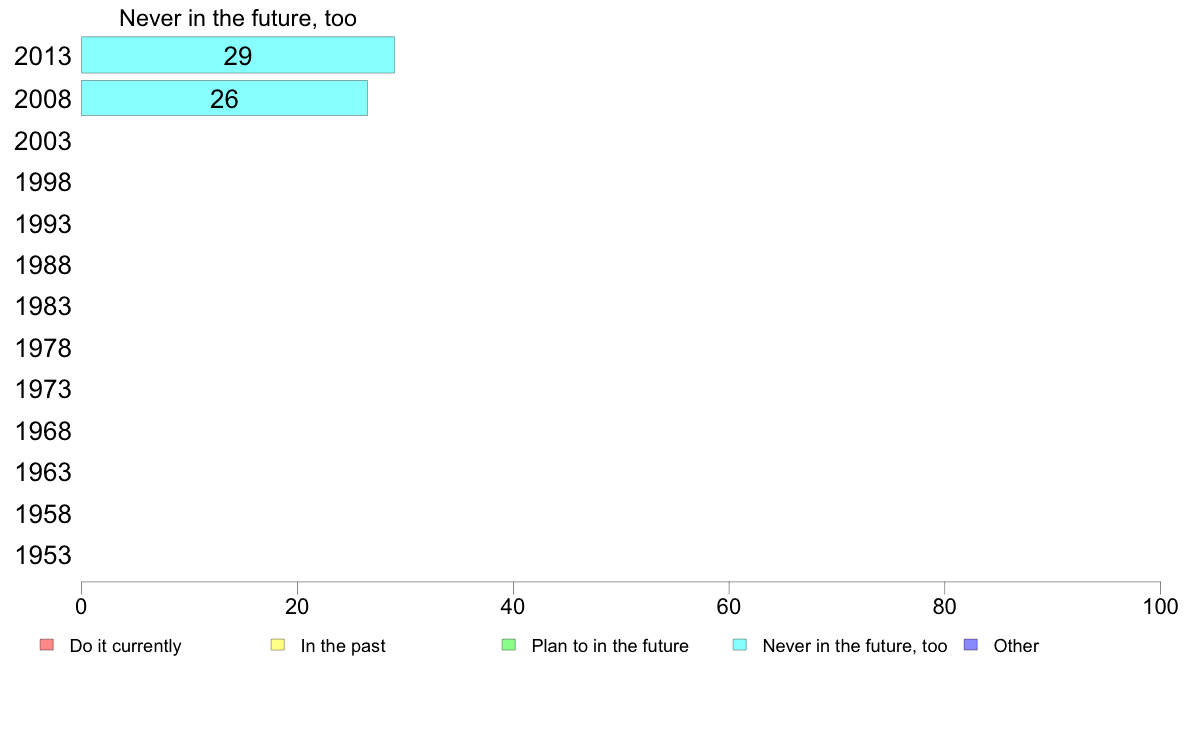Click the green Plan to in the future swatch
The width and height of the screenshot is (1188, 736).
click(x=509, y=645)
